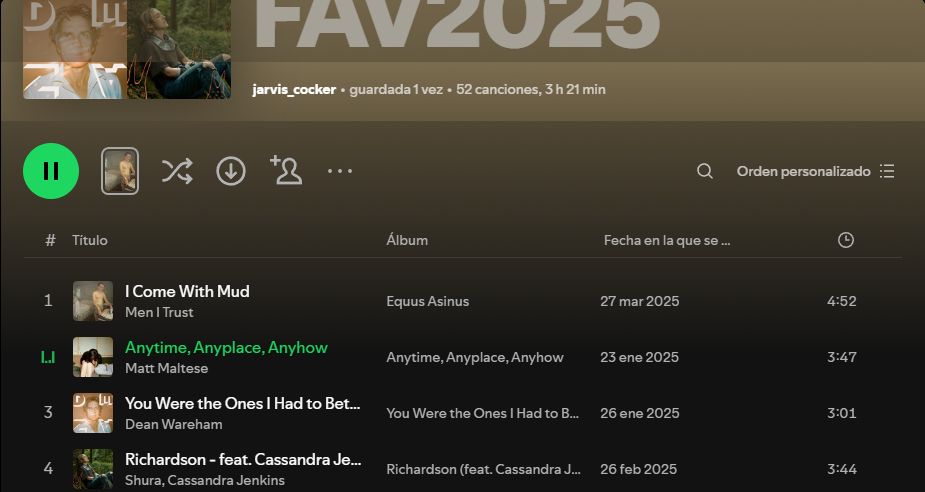Invite collaborators to the playlist

(286, 170)
